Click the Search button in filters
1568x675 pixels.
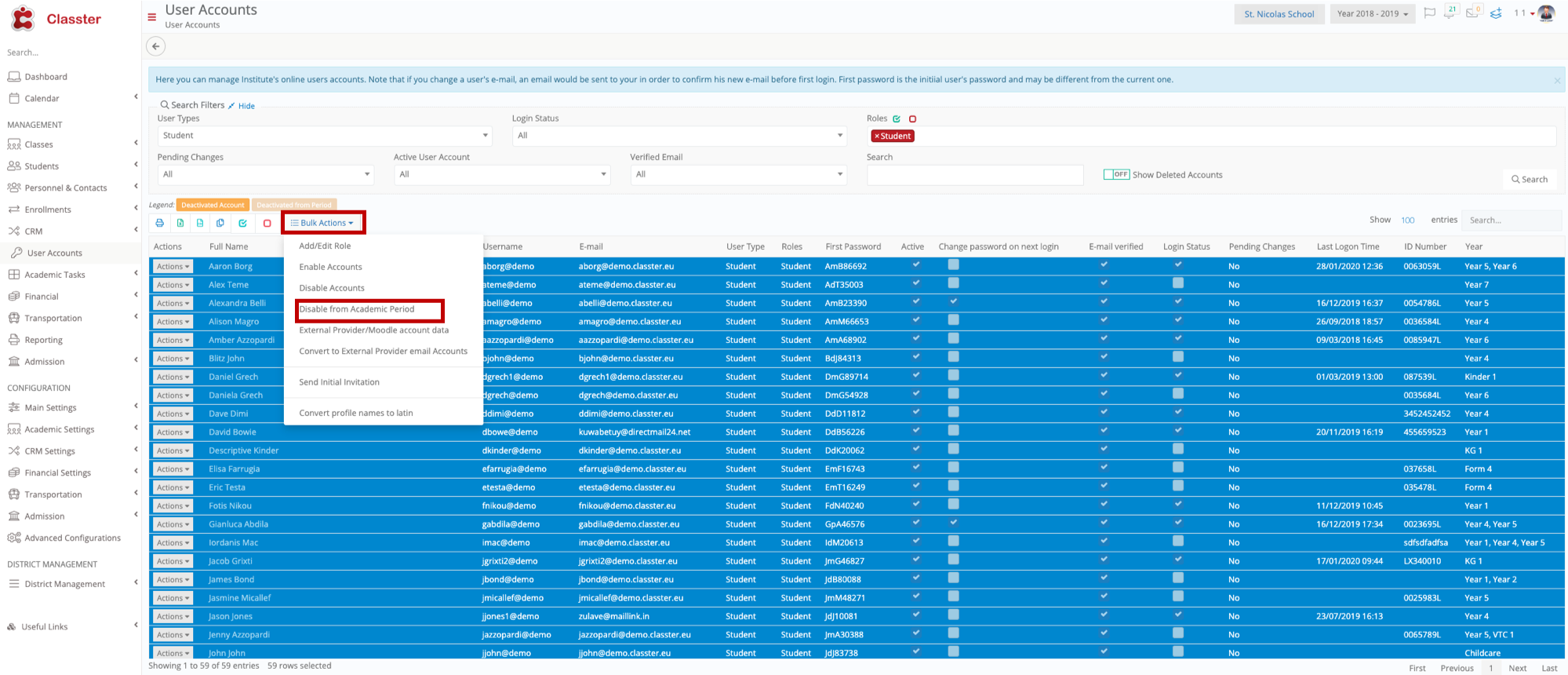click(x=1530, y=180)
